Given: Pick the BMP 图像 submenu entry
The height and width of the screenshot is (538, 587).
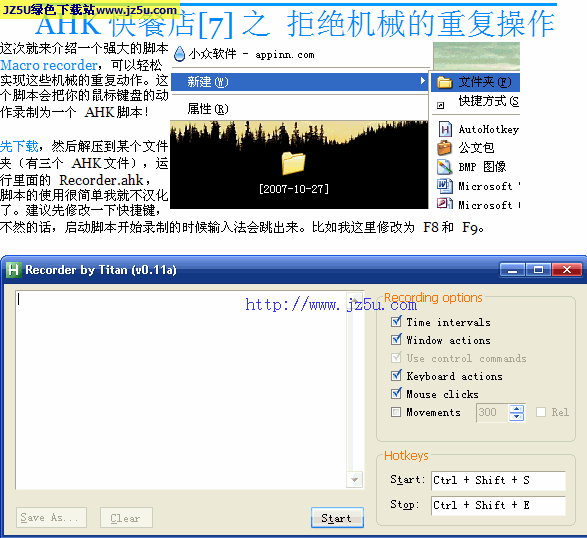Looking at the screenshot, I should [475, 167].
